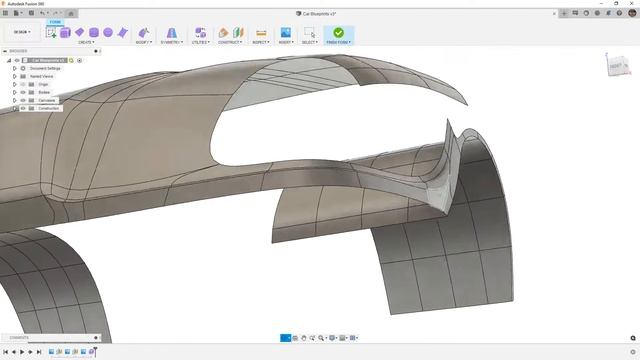Open the job status clock icon
Viewport: 640px width, 360px height.
point(586,13)
